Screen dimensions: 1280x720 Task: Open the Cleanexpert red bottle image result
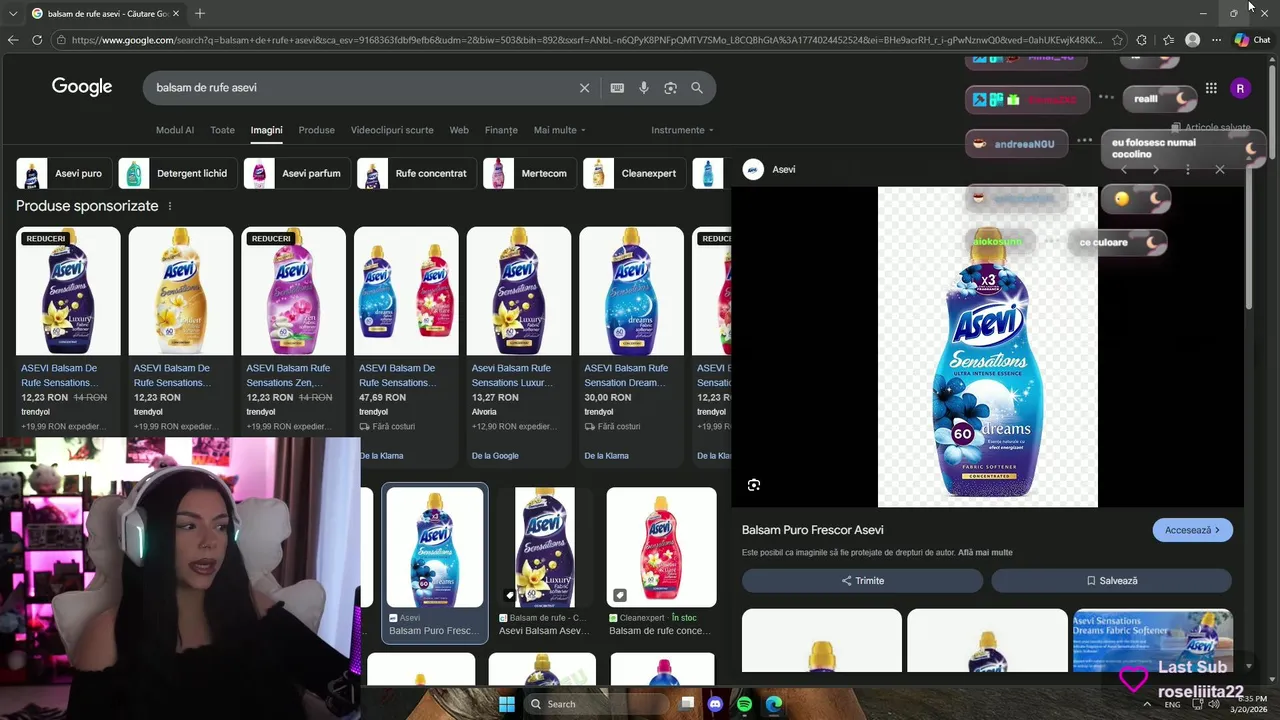click(661, 562)
